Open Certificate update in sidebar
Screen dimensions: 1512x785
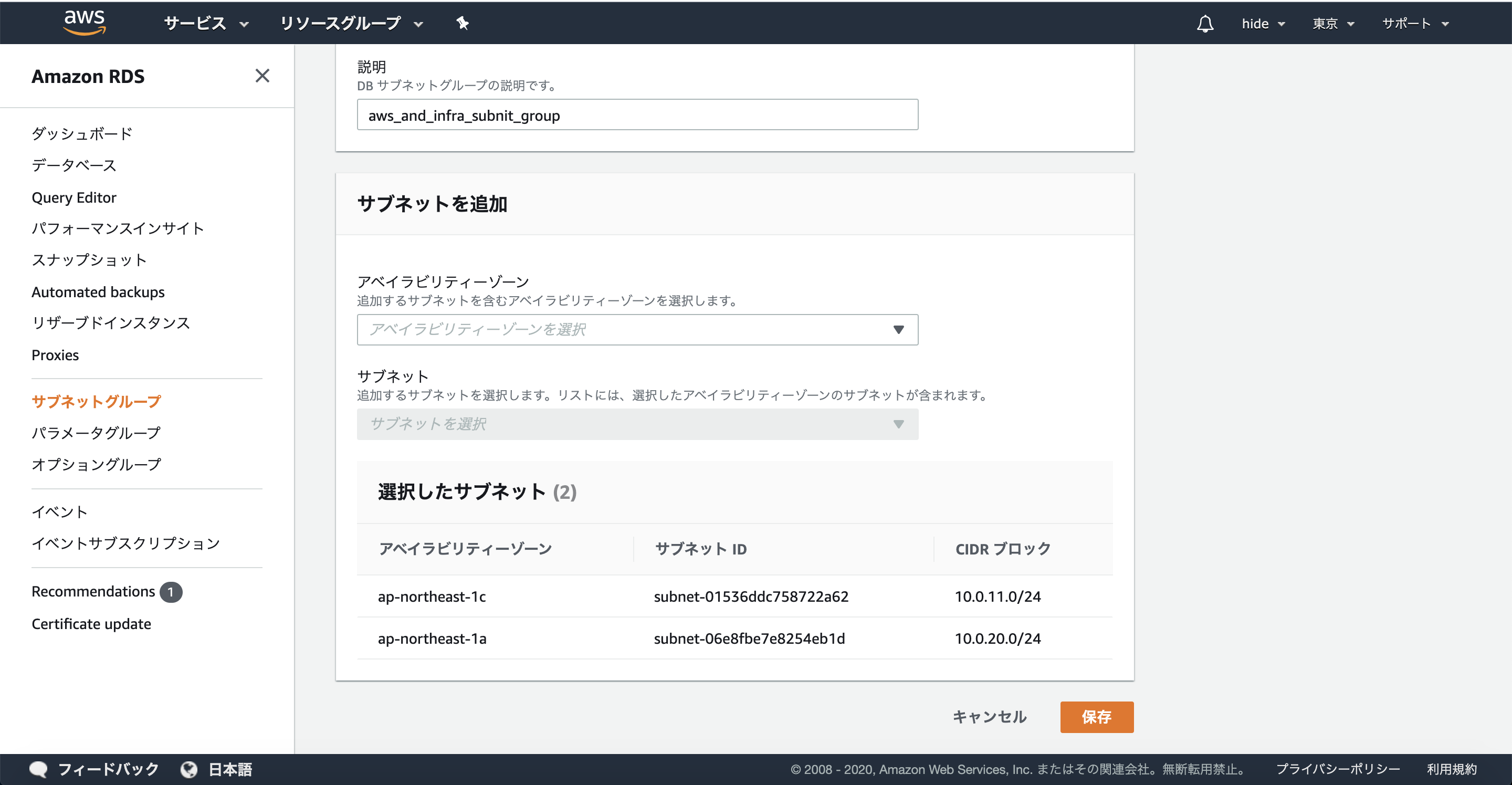[x=91, y=624]
